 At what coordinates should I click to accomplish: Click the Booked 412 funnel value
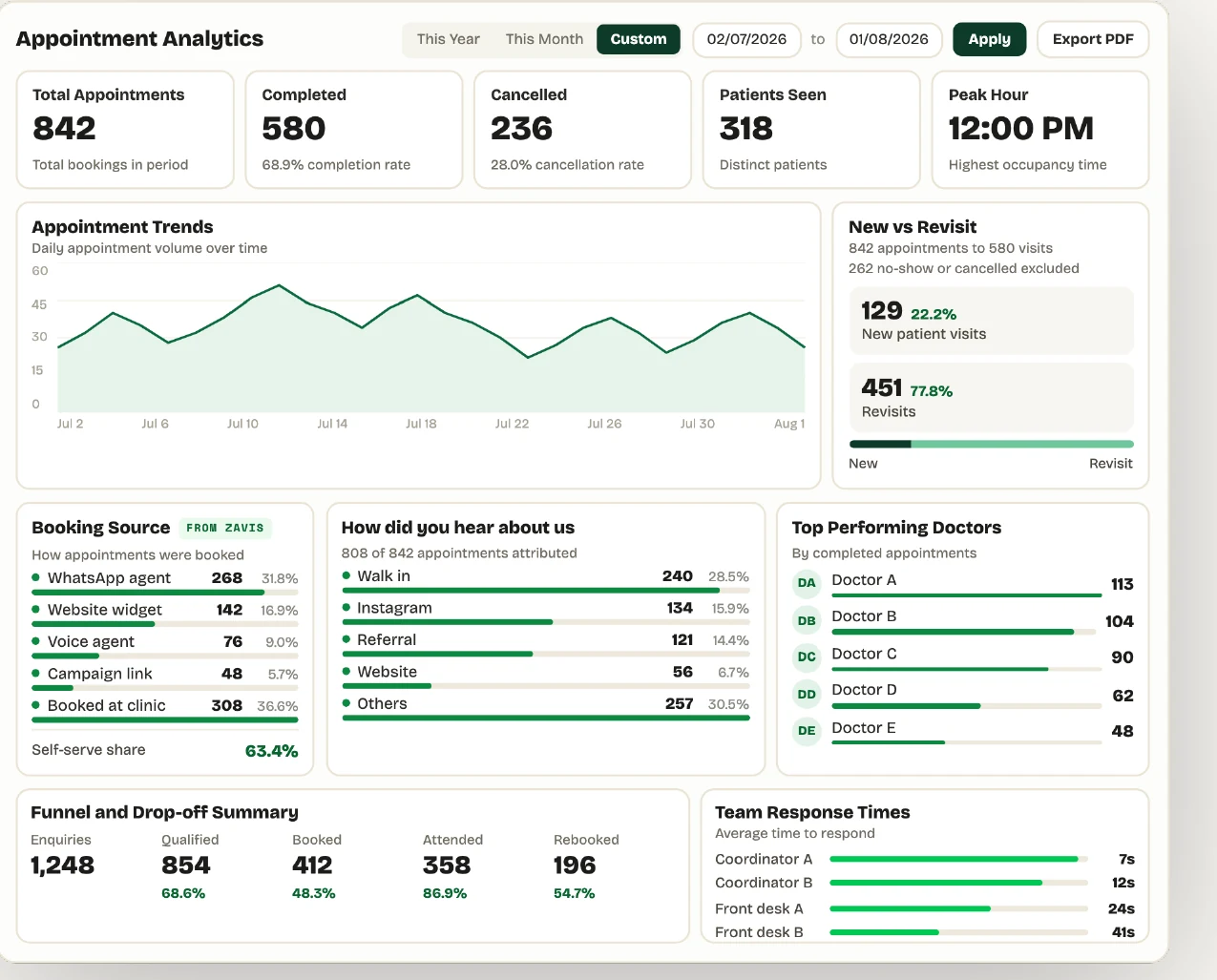point(312,865)
